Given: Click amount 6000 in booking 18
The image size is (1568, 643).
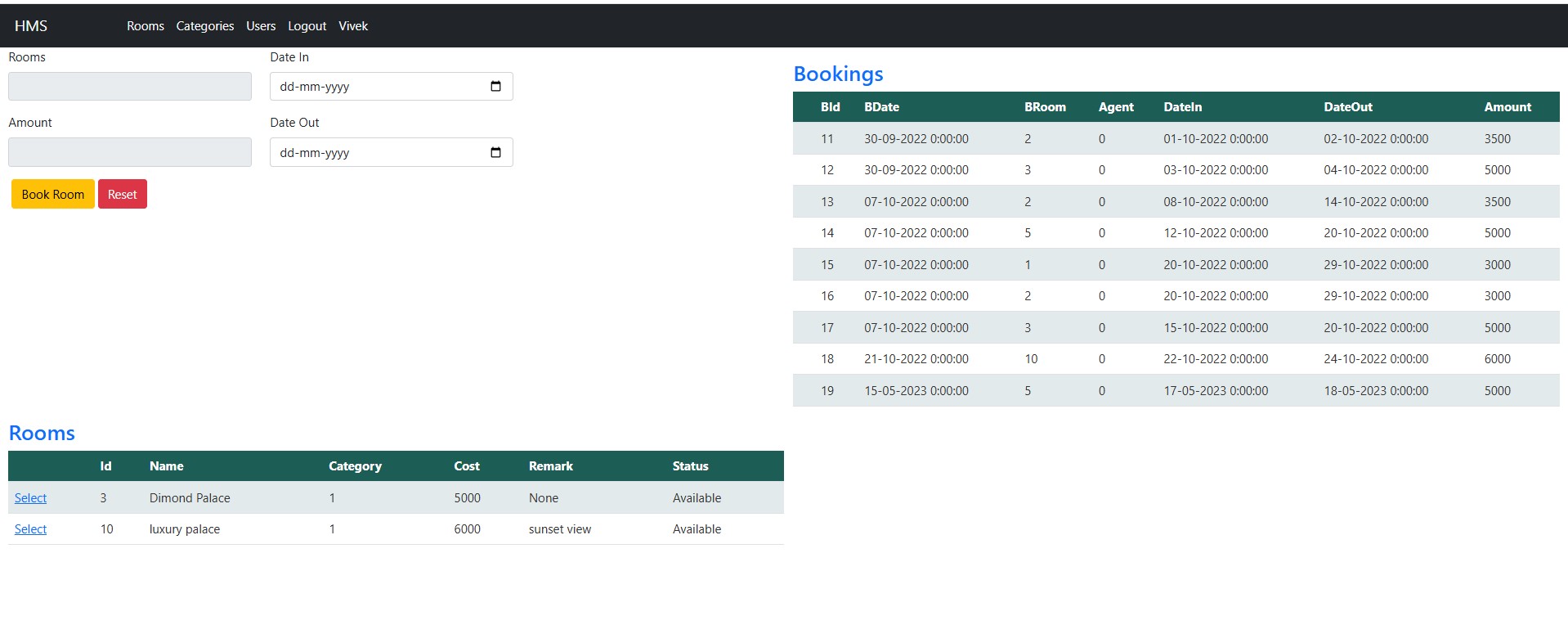Looking at the screenshot, I should 1498,359.
